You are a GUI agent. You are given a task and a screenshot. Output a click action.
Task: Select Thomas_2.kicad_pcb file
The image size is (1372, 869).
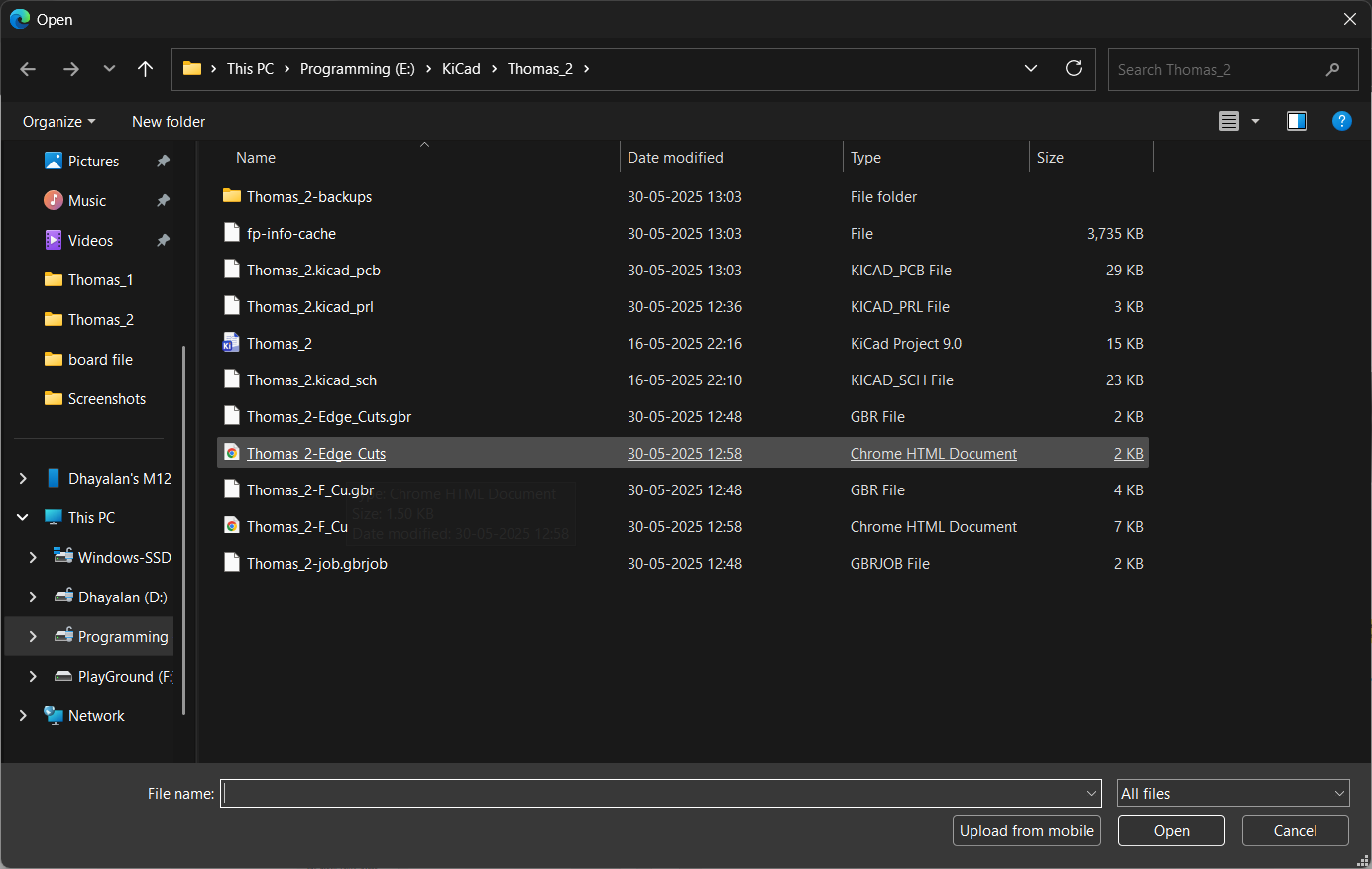click(x=683, y=270)
